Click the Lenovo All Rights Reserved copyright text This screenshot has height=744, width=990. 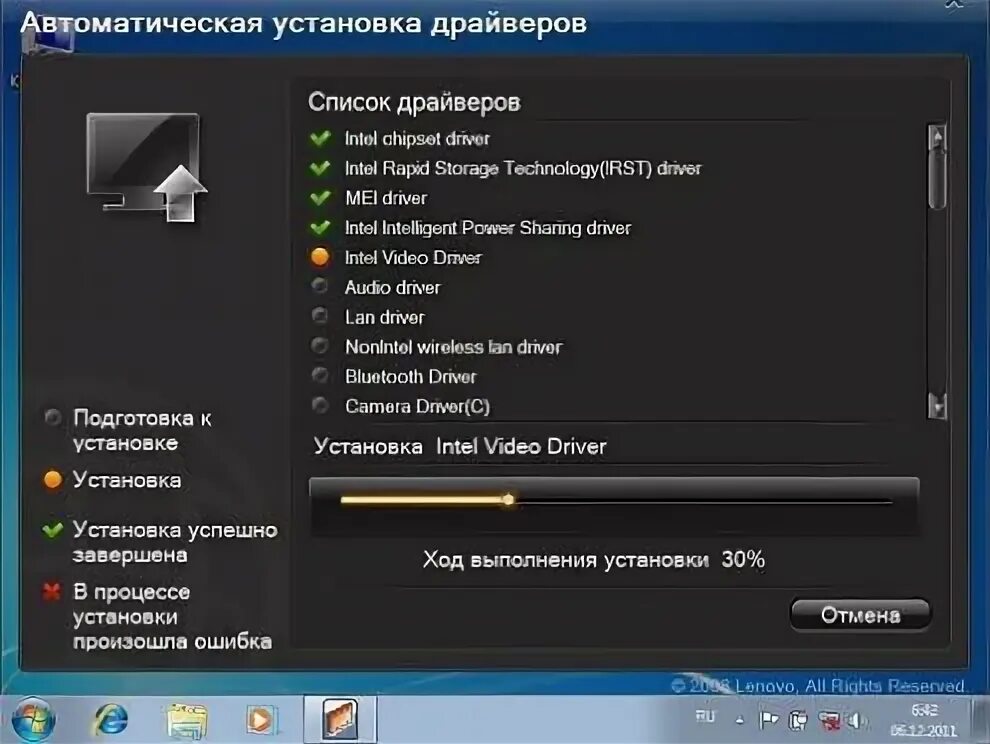[x=817, y=685]
